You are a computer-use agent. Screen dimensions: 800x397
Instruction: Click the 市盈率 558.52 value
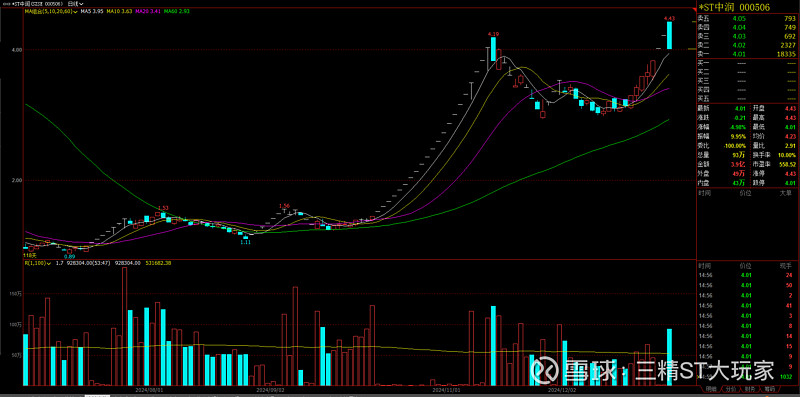tap(787, 164)
